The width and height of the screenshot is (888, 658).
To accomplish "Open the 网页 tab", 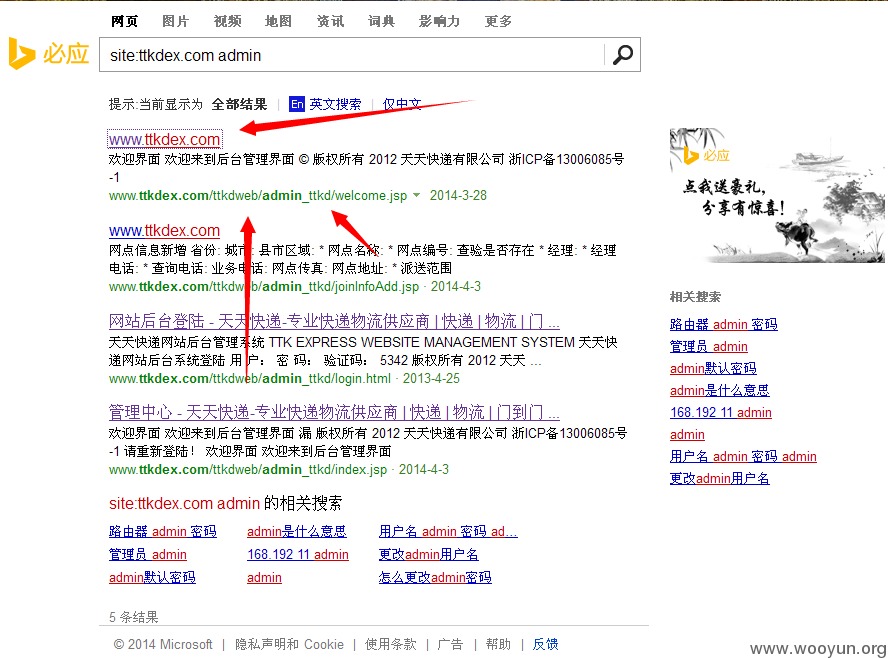I will [x=125, y=22].
